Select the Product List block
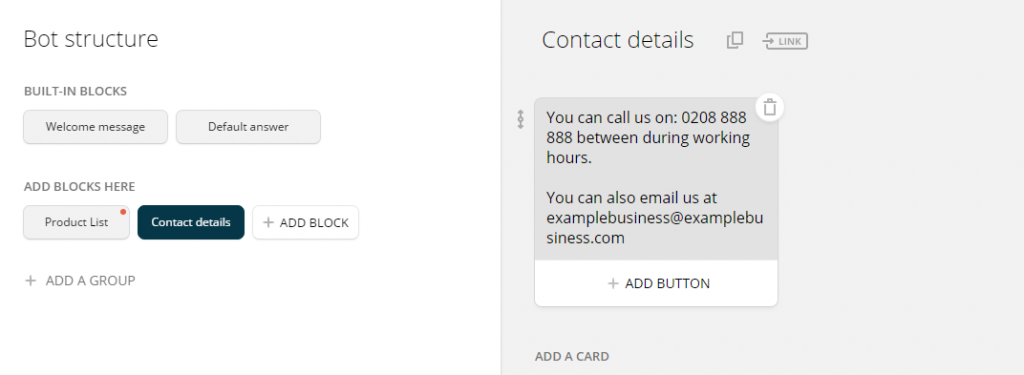Viewport: 1024px width, 375px height. [x=76, y=222]
